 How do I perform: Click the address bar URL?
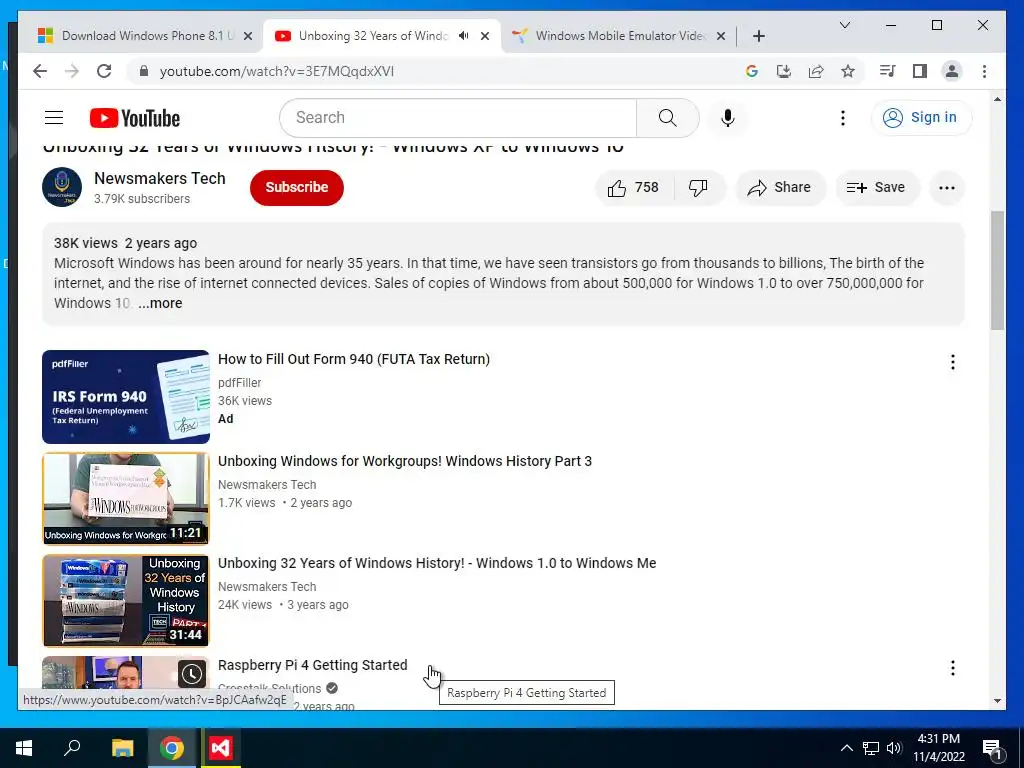[x=276, y=71]
